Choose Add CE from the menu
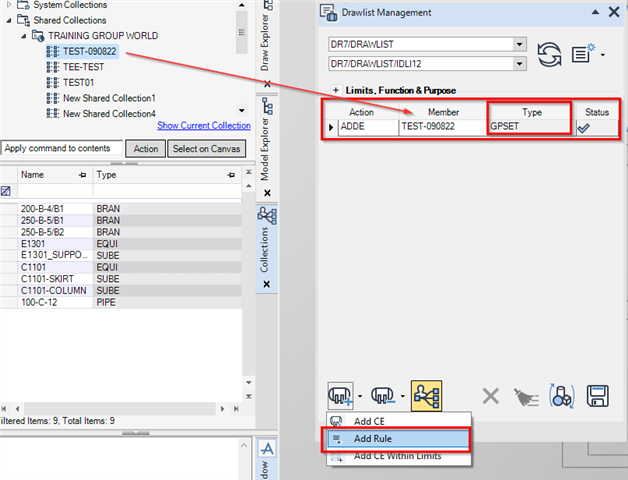 [x=399, y=421]
